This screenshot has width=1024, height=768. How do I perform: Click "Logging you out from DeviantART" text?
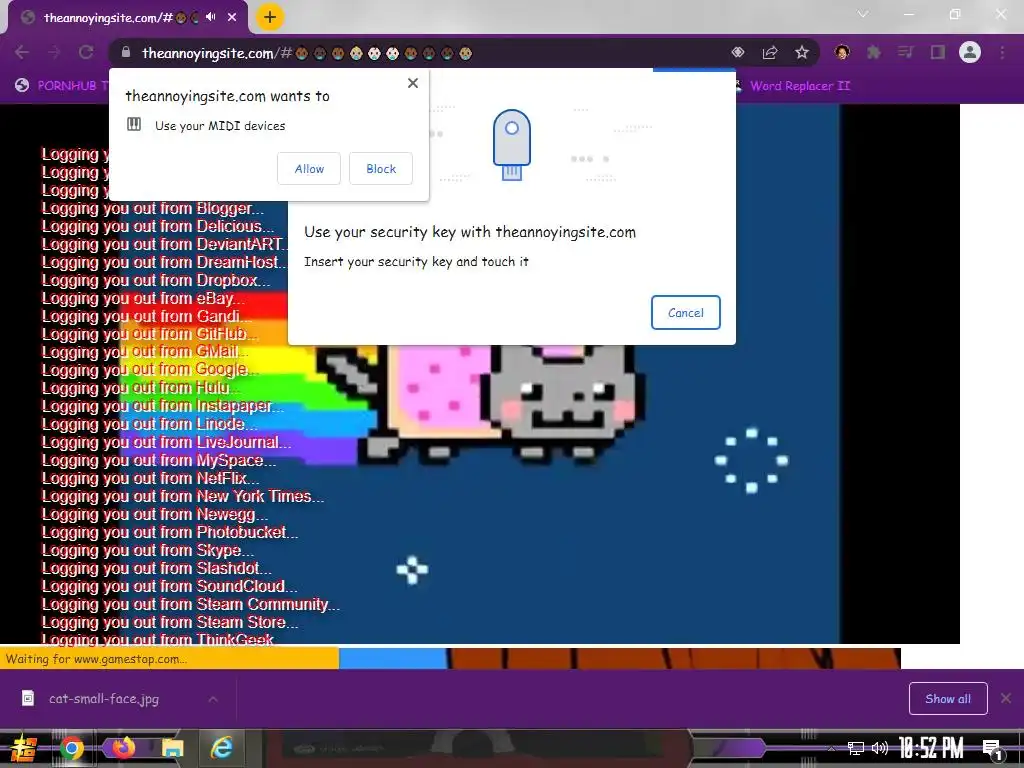(x=163, y=245)
